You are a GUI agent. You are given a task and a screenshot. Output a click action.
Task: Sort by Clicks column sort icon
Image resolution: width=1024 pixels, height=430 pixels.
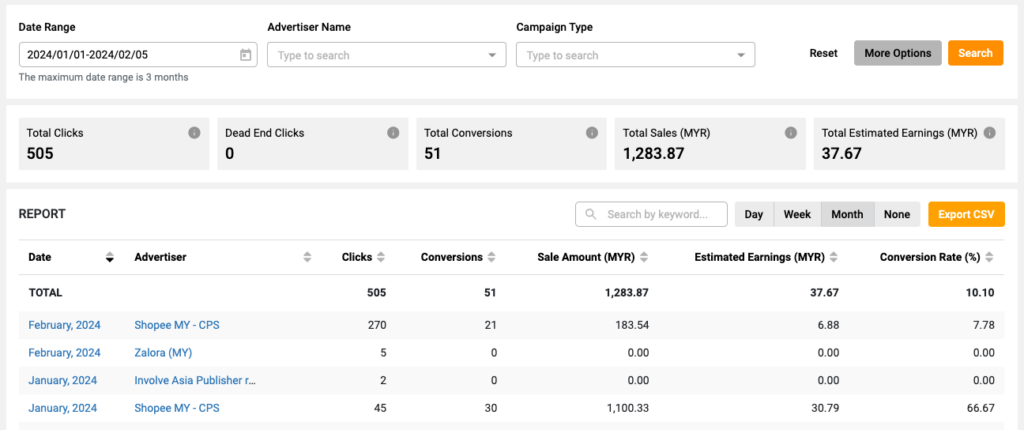click(381, 258)
